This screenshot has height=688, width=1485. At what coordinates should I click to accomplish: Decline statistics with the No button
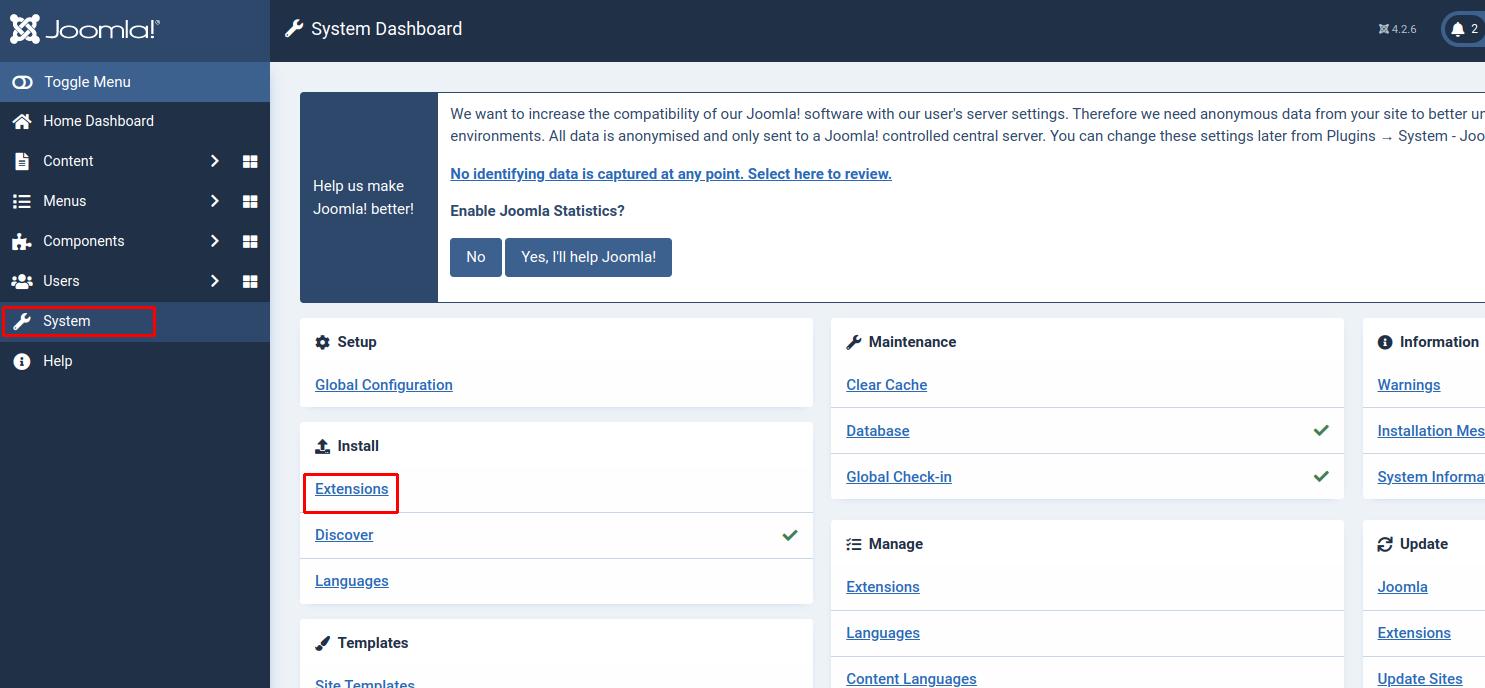475,257
